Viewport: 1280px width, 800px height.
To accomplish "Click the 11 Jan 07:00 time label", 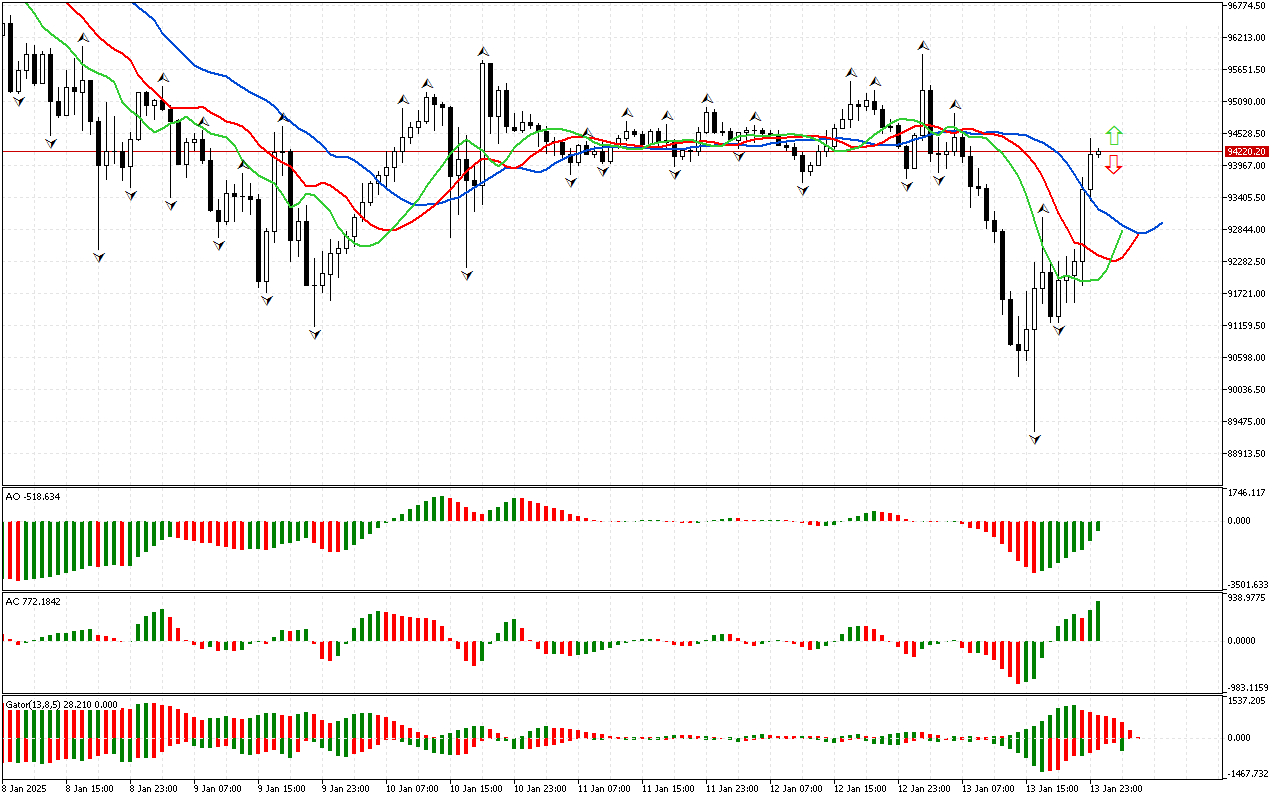I will pyautogui.click(x=602, y=788).
